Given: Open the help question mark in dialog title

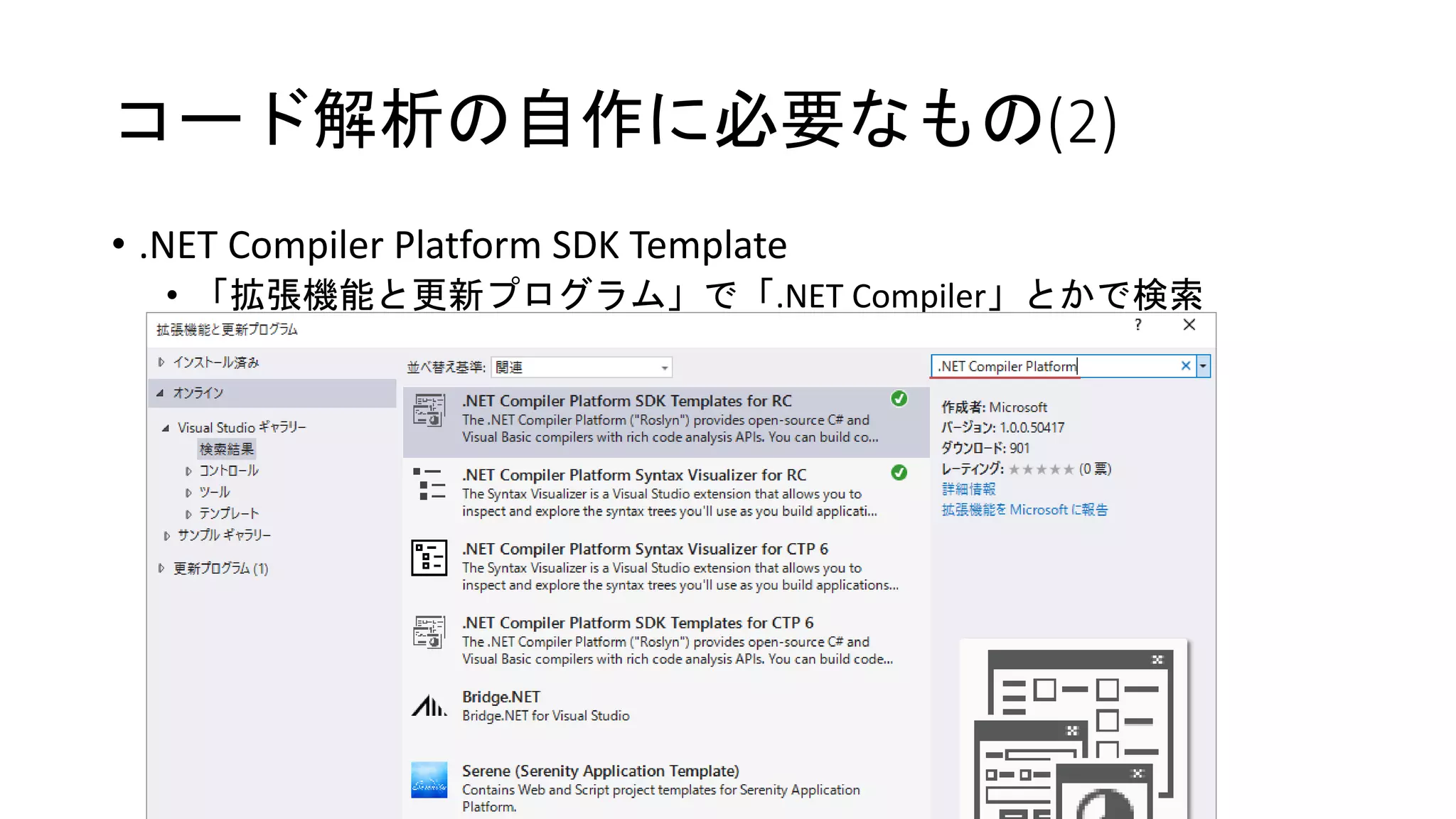Looking at the screenshot, I should (1138, 325).
